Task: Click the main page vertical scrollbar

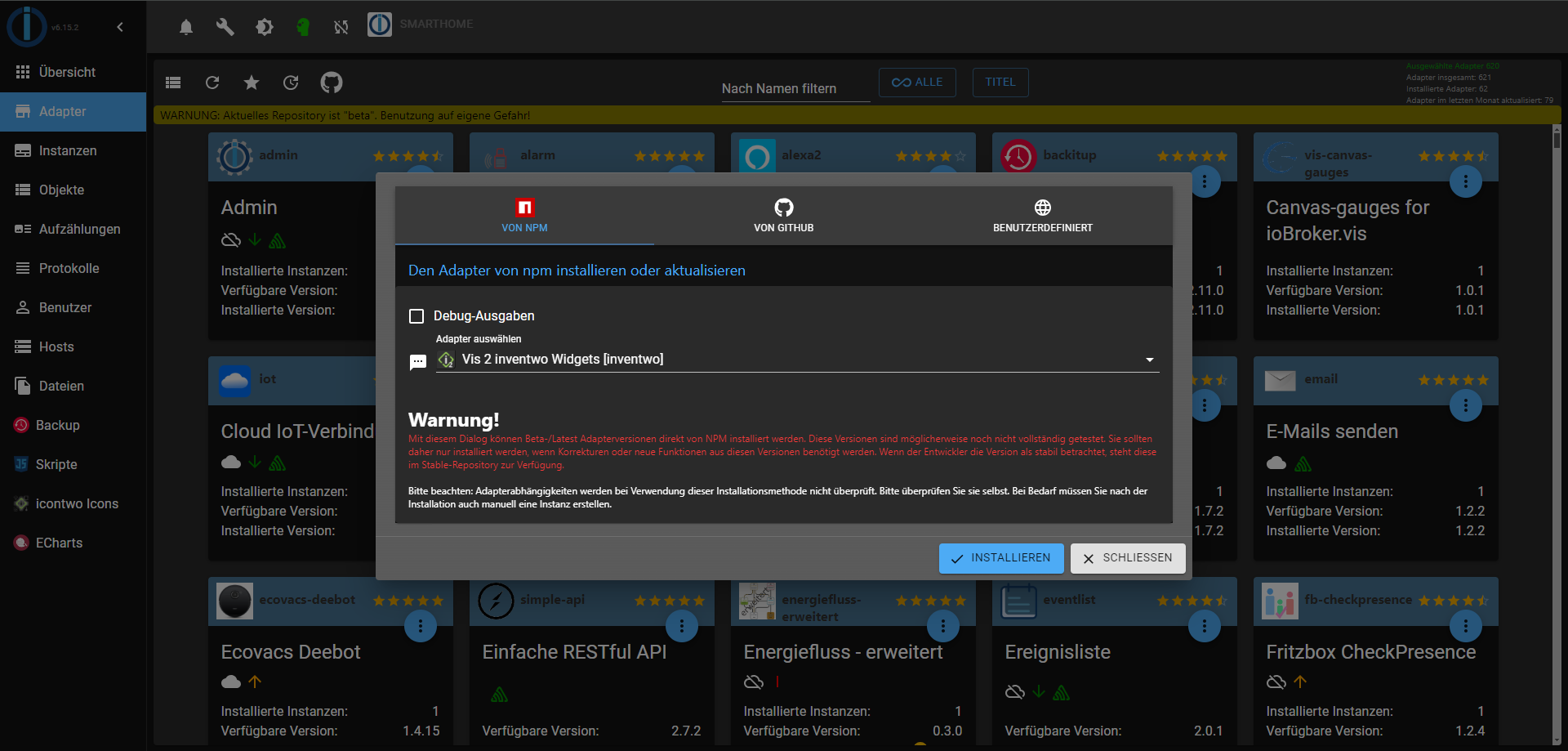Action: tap(1557, 433)
